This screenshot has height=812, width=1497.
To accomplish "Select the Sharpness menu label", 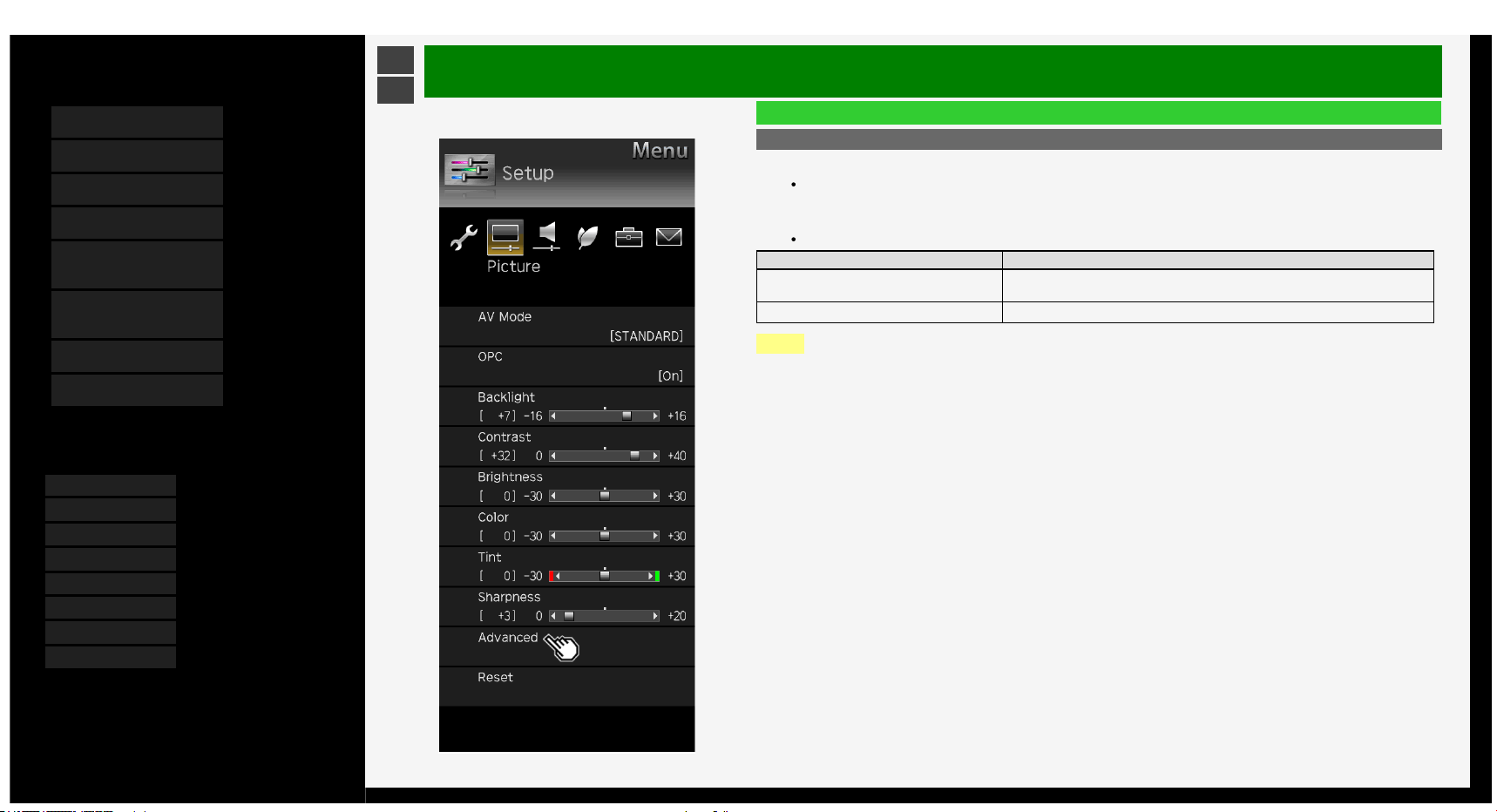I will click(509, 598).
